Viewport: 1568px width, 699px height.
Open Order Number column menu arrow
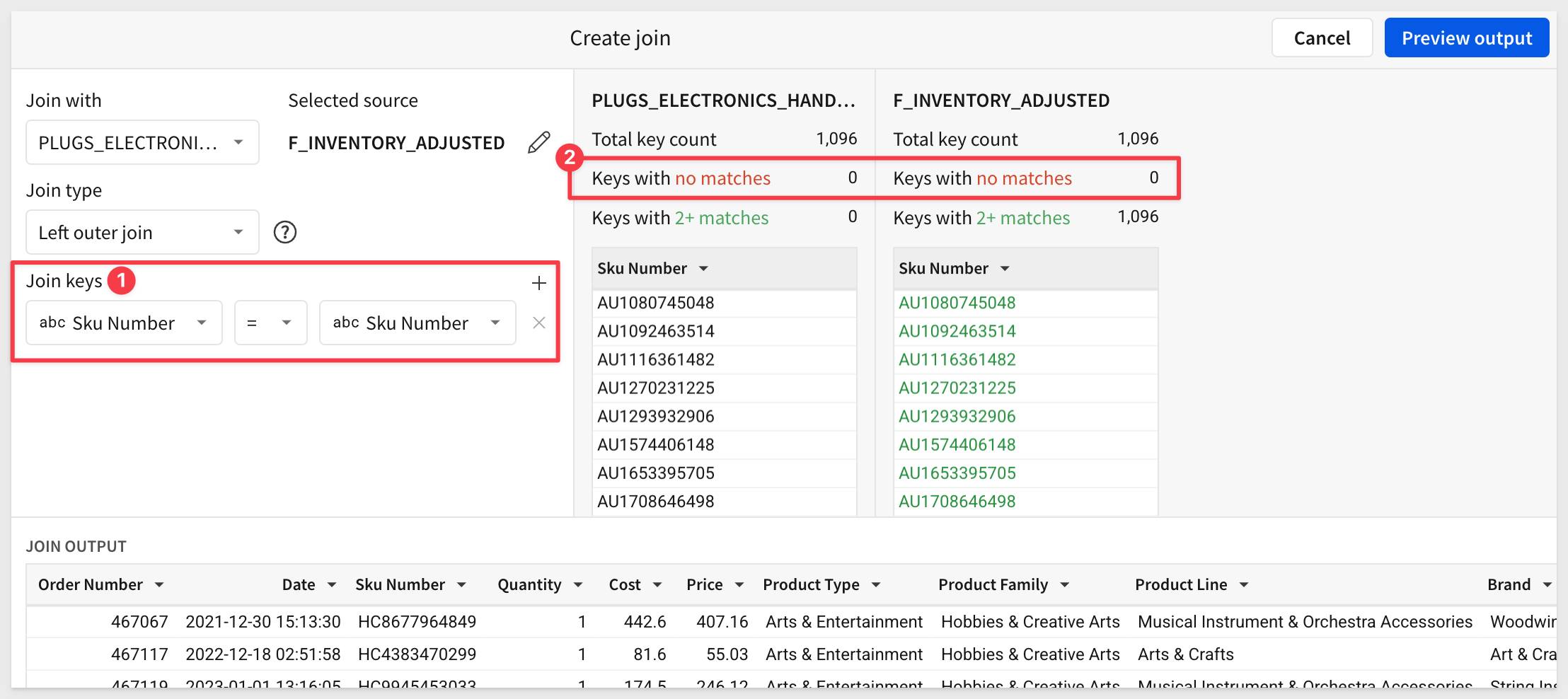pyautogui.click(x=159, y=585)
